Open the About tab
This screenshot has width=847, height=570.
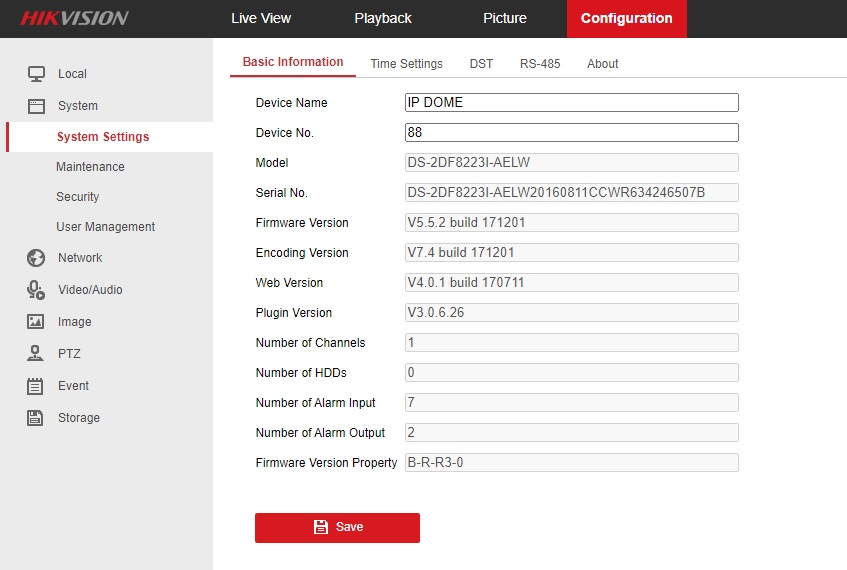coord(603,64)
